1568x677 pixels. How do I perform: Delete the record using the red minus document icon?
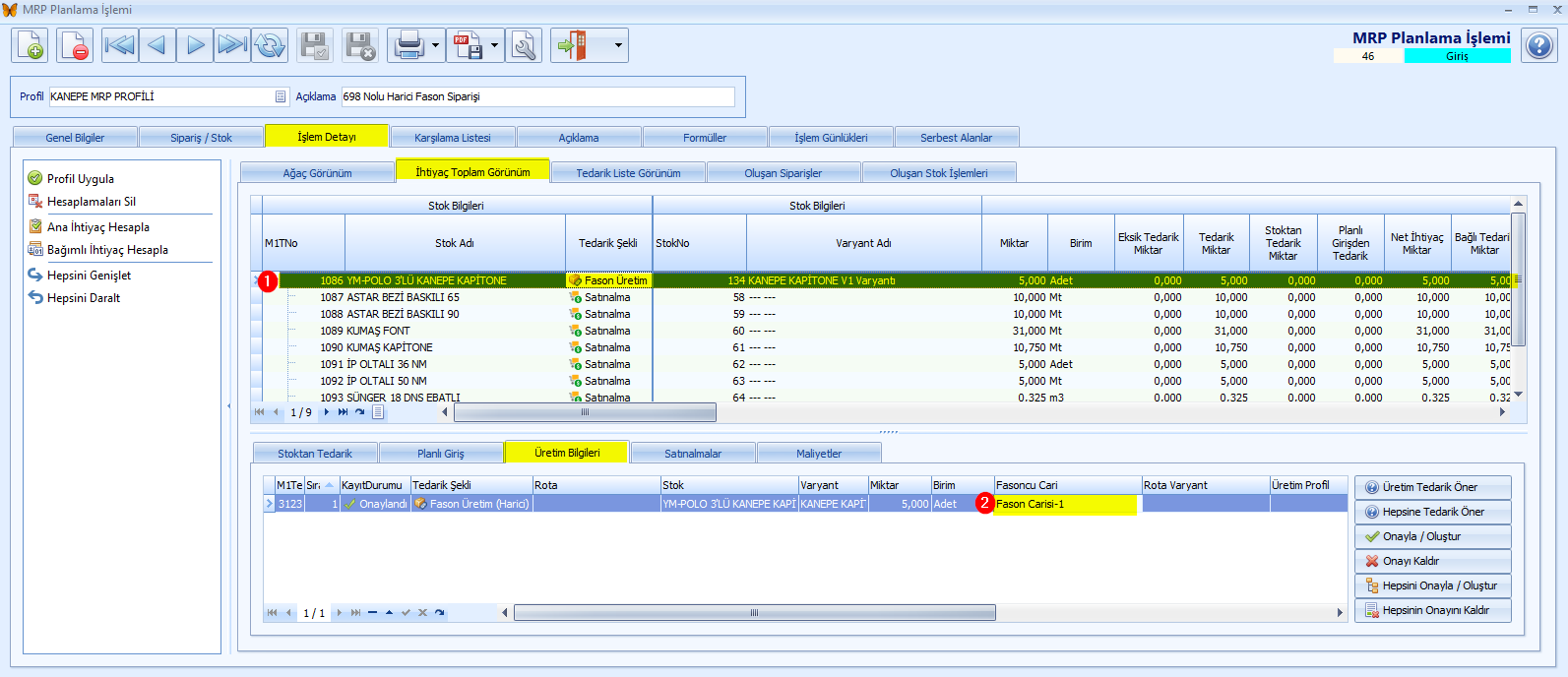point(75,45)
